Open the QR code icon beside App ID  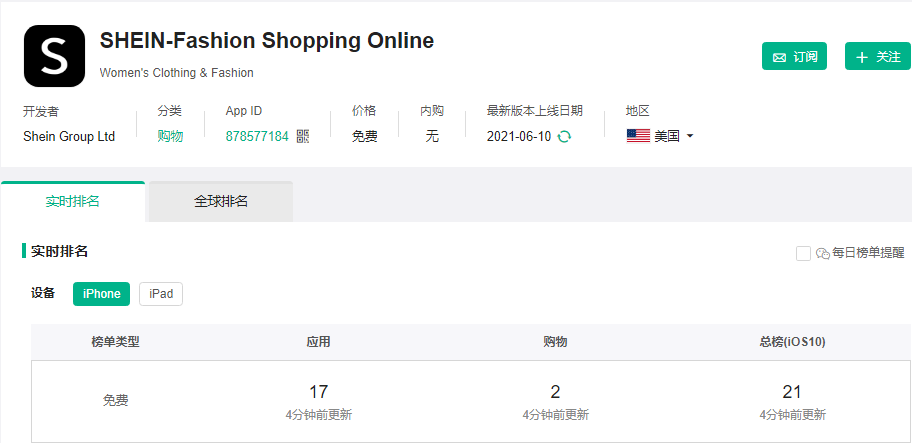(x=303, y=137)
